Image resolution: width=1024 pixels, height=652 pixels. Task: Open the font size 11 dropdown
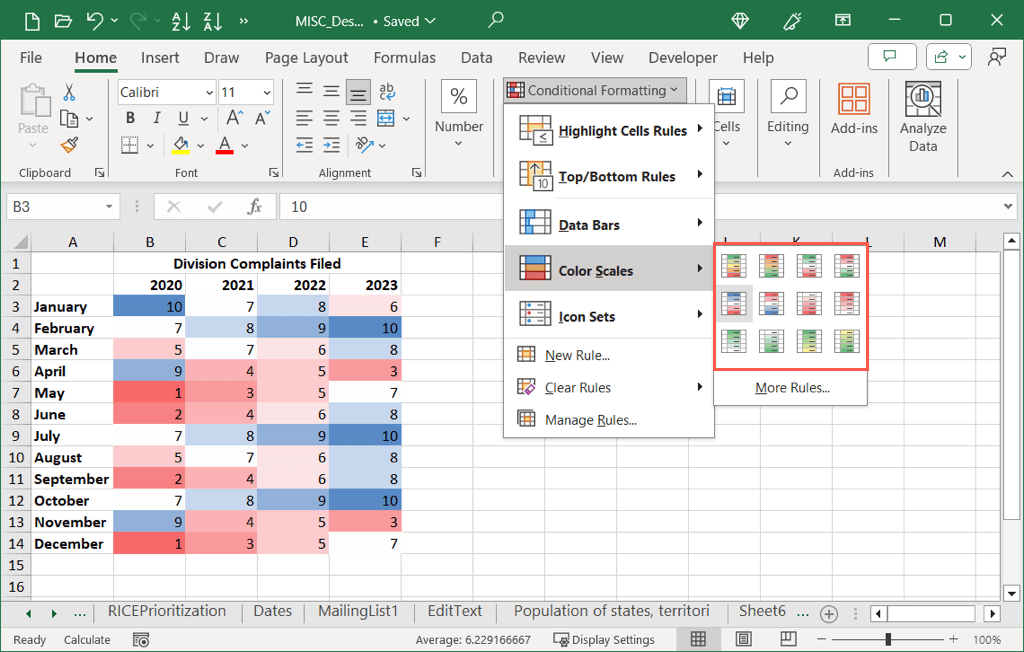click(266, 93)
